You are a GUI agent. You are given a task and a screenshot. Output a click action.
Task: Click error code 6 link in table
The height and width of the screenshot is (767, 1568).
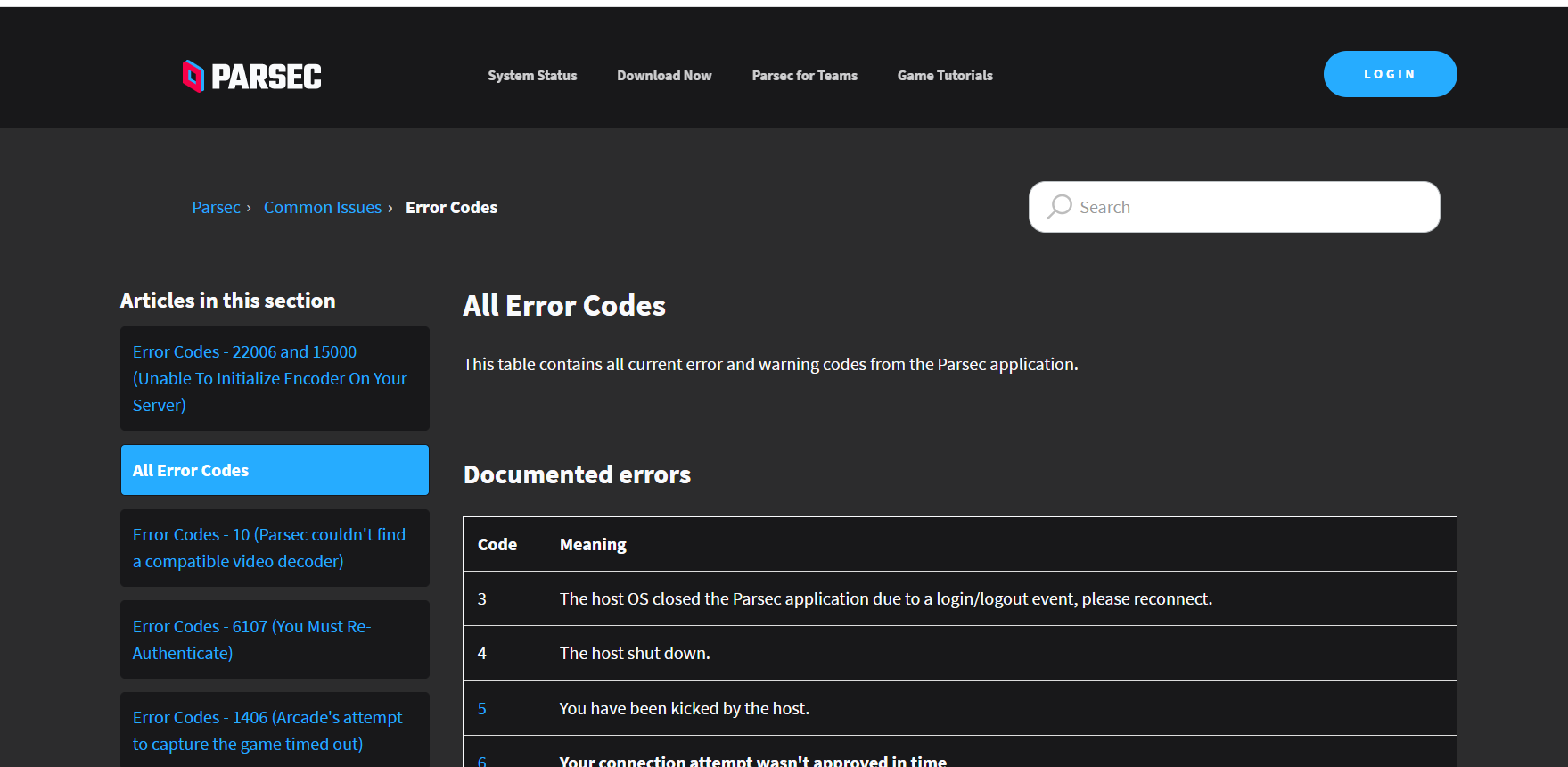point(481,762)
